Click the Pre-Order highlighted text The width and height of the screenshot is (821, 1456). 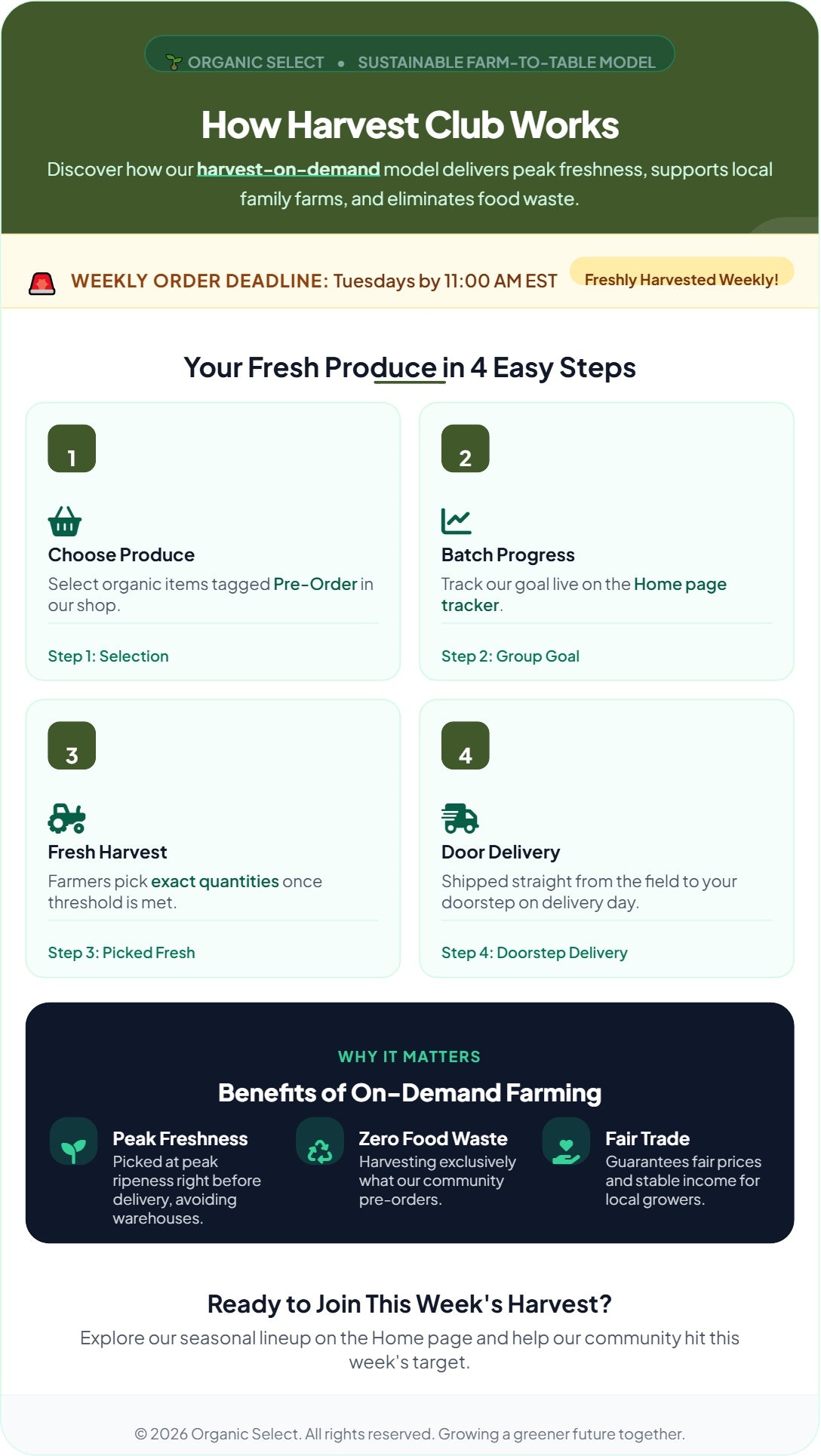click(x=315, y=584)
